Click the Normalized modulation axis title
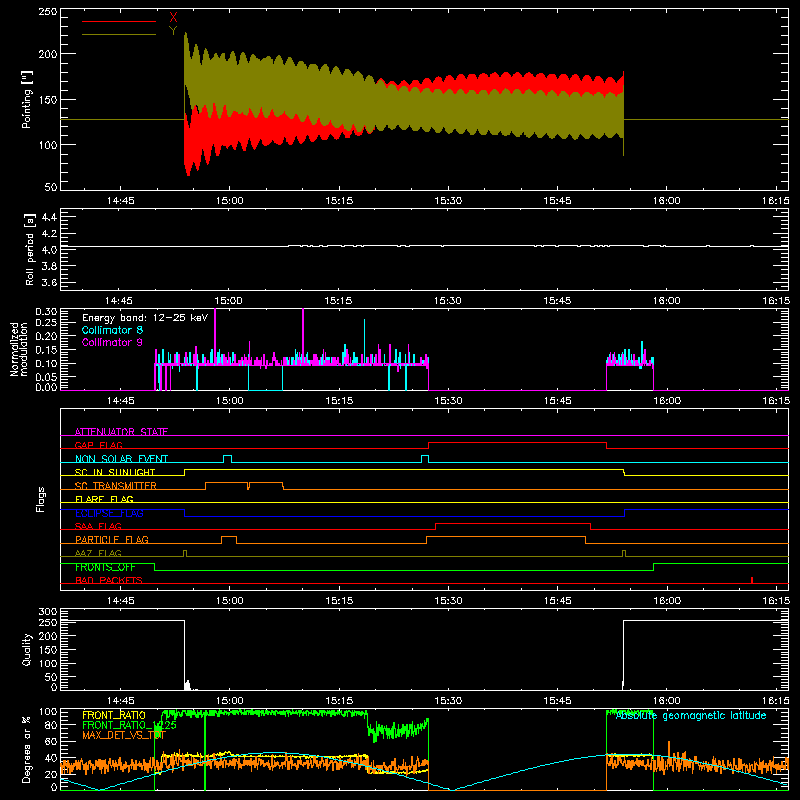This screenshot has width=800, height=800. pyautogui.click(x=19, y=349)
